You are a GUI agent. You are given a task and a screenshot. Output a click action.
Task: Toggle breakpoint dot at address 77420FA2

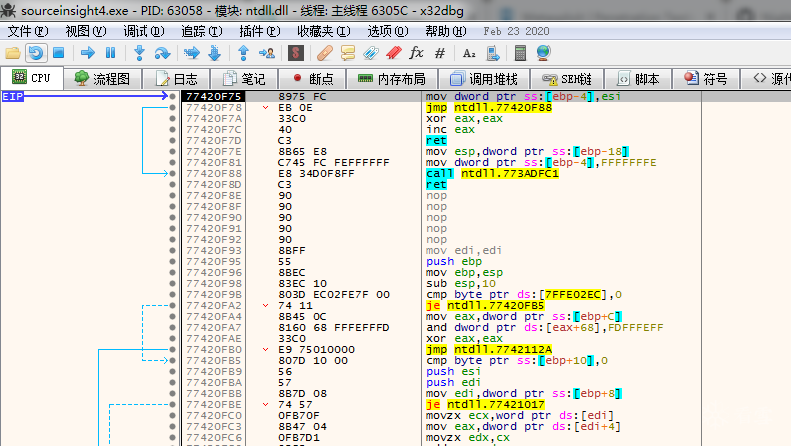point(173,306)
